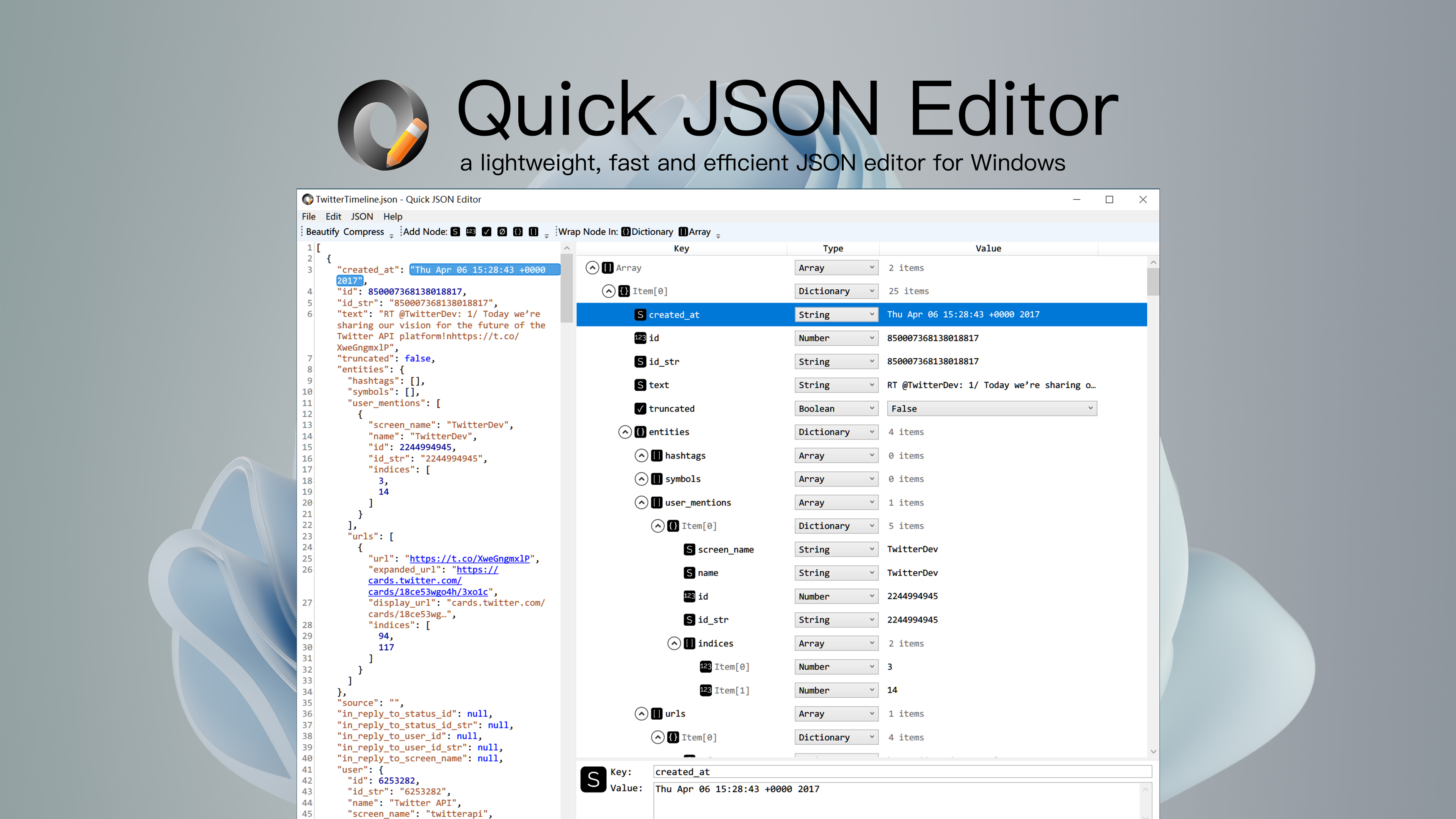
Task: Change id Number type dropdown
Action: click(835, 337)
